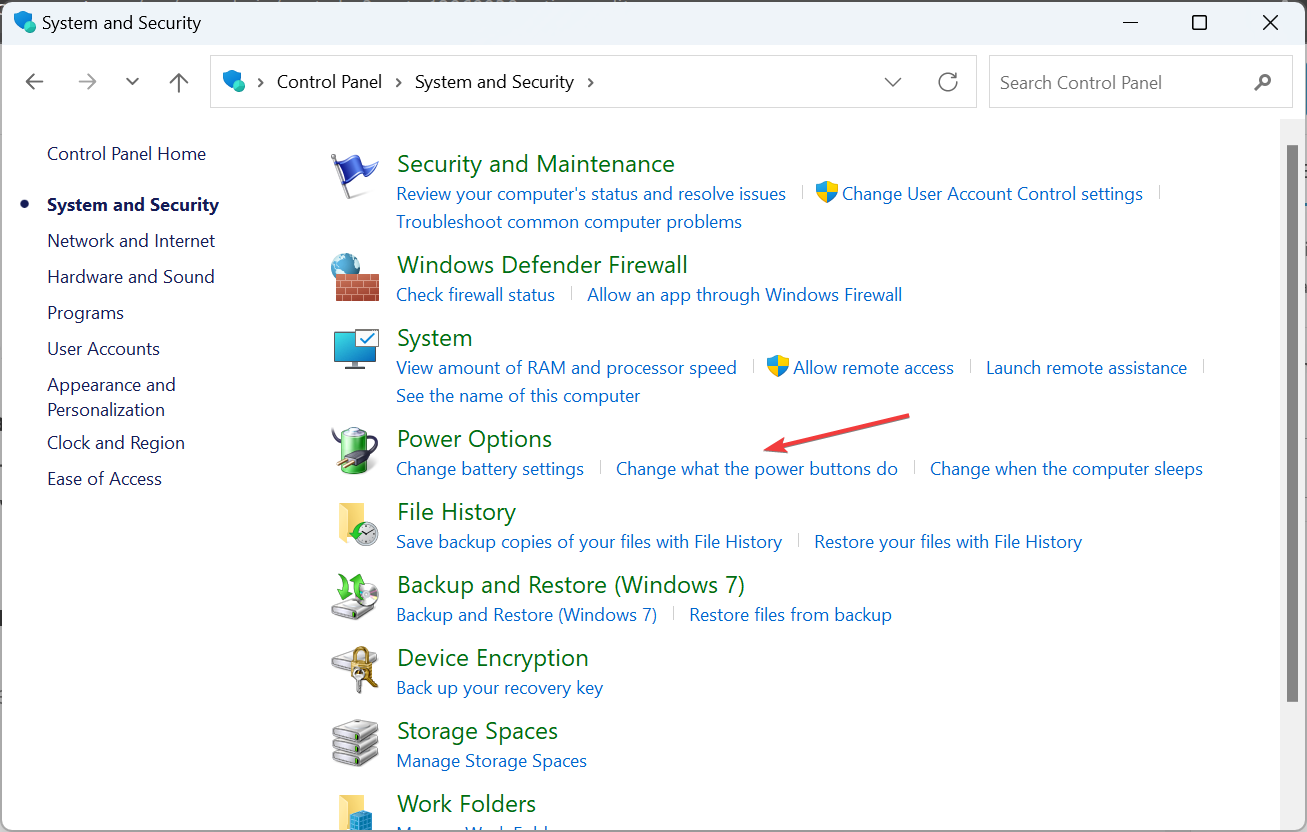The image size is (1307, 832).
Task: Click the vertical scrollbar thumb
Action: (x=1292, y=422)
